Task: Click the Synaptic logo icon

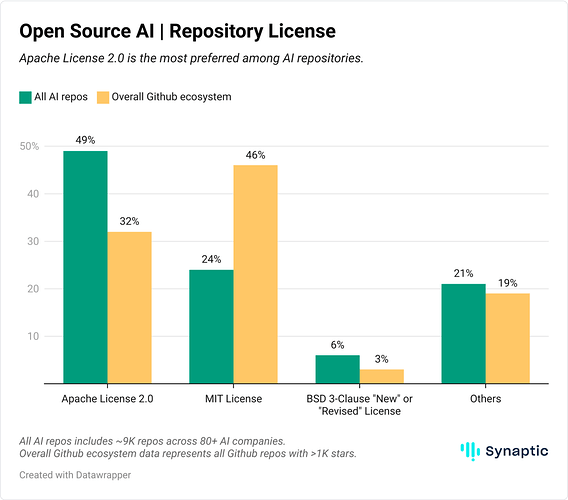Action: point(470,451)
